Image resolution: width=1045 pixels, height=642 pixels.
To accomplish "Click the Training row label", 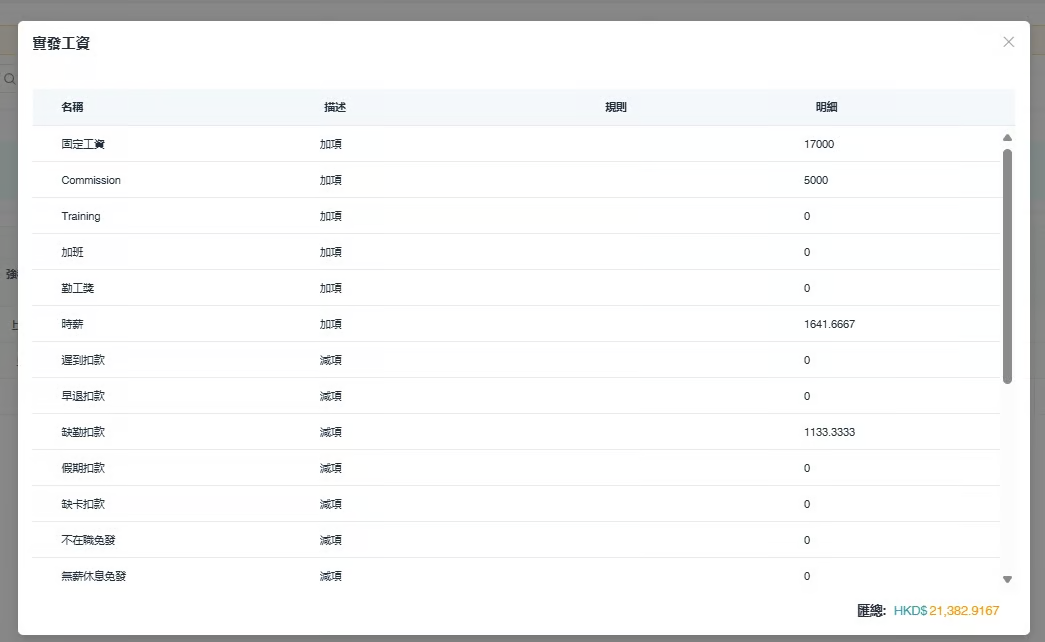I will (x=81, y=216).
